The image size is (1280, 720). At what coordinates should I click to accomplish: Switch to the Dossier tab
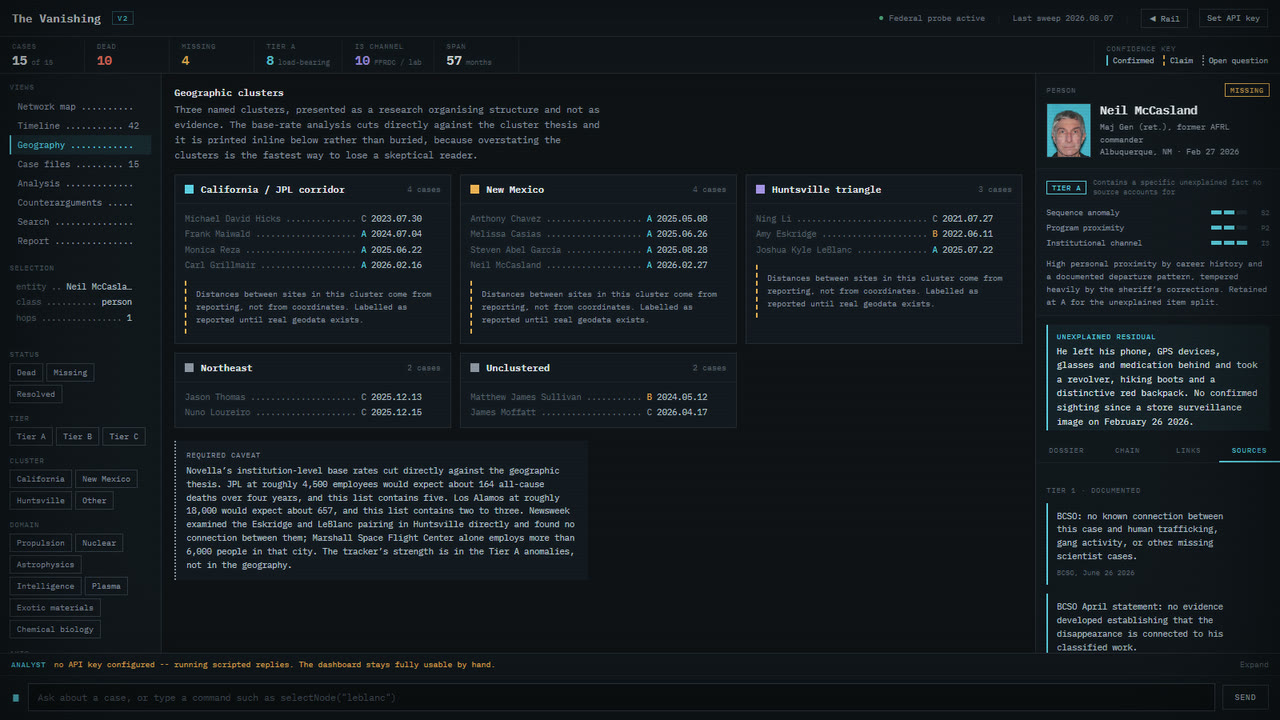point(1065,451)
